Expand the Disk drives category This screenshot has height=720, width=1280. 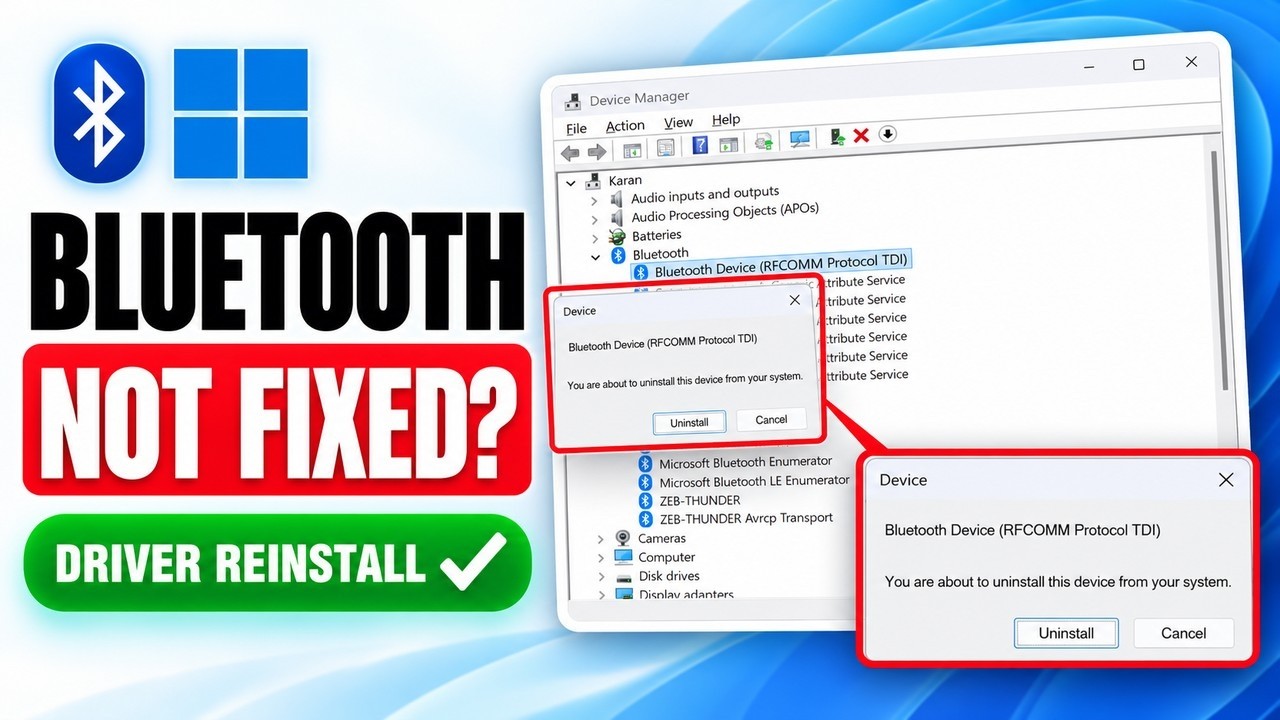point(601,577)
